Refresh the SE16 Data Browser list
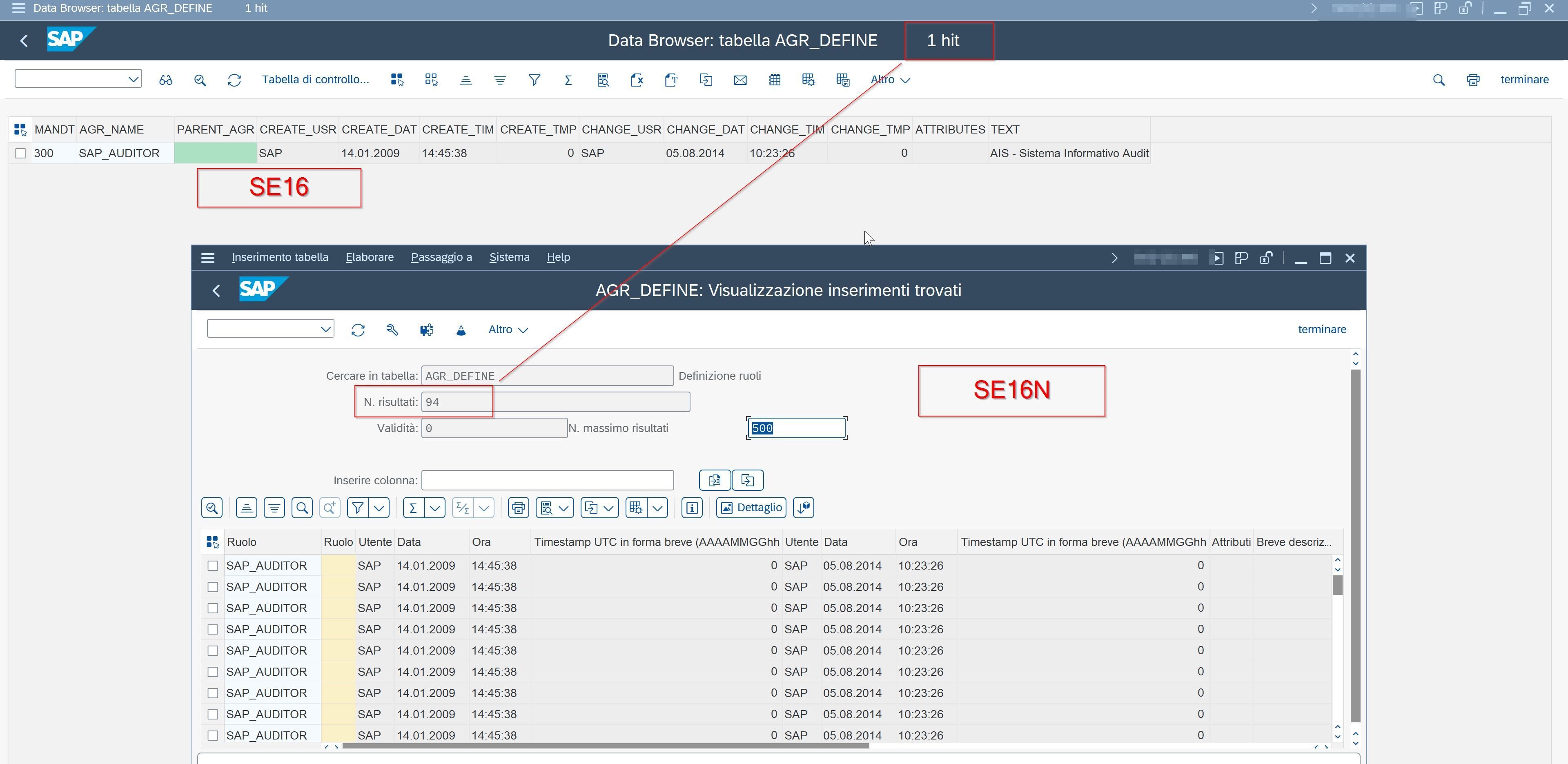This screenshot has height=764, width=1568. click(x=234, y=80)
